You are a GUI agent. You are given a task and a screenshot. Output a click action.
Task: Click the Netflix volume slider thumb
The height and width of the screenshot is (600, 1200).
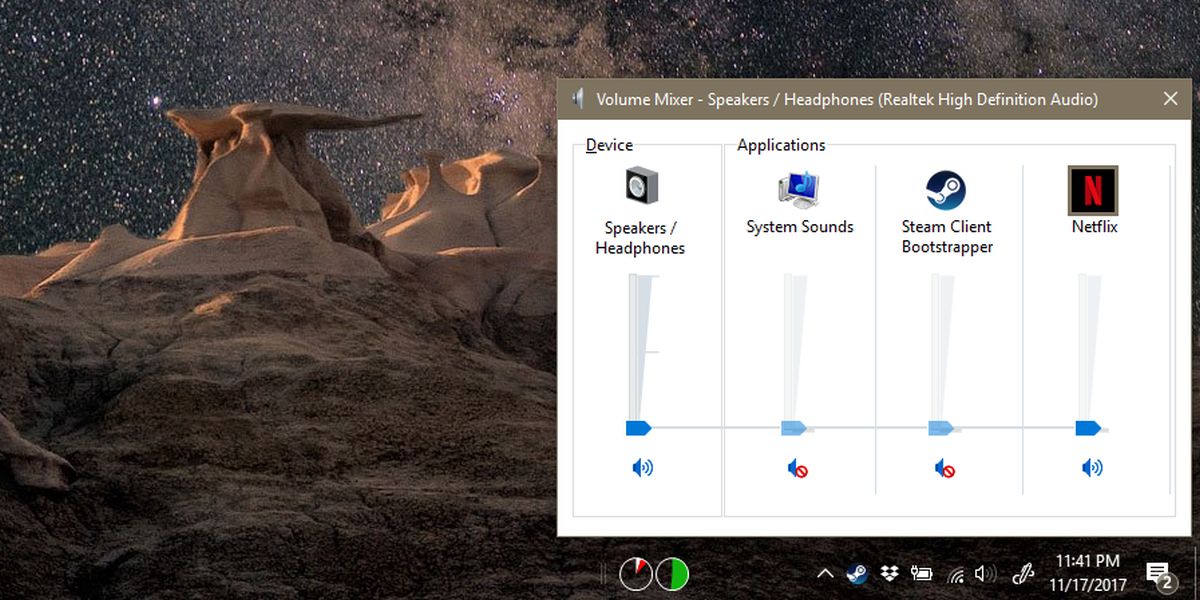pyautogui.click(x=1088, y=428)
